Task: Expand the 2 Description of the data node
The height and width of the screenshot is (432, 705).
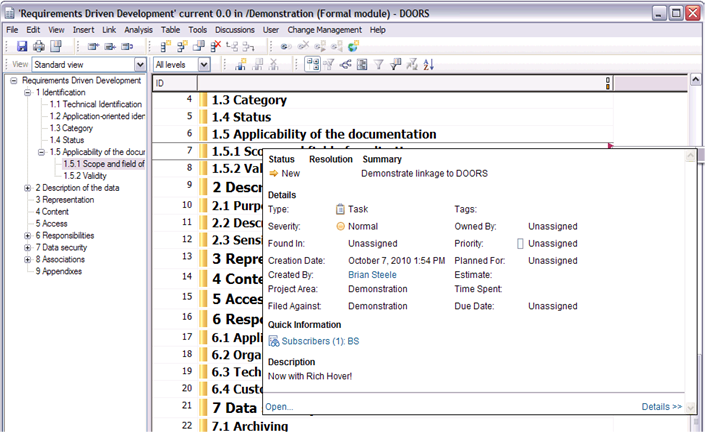Action: (x=27, y=188)
